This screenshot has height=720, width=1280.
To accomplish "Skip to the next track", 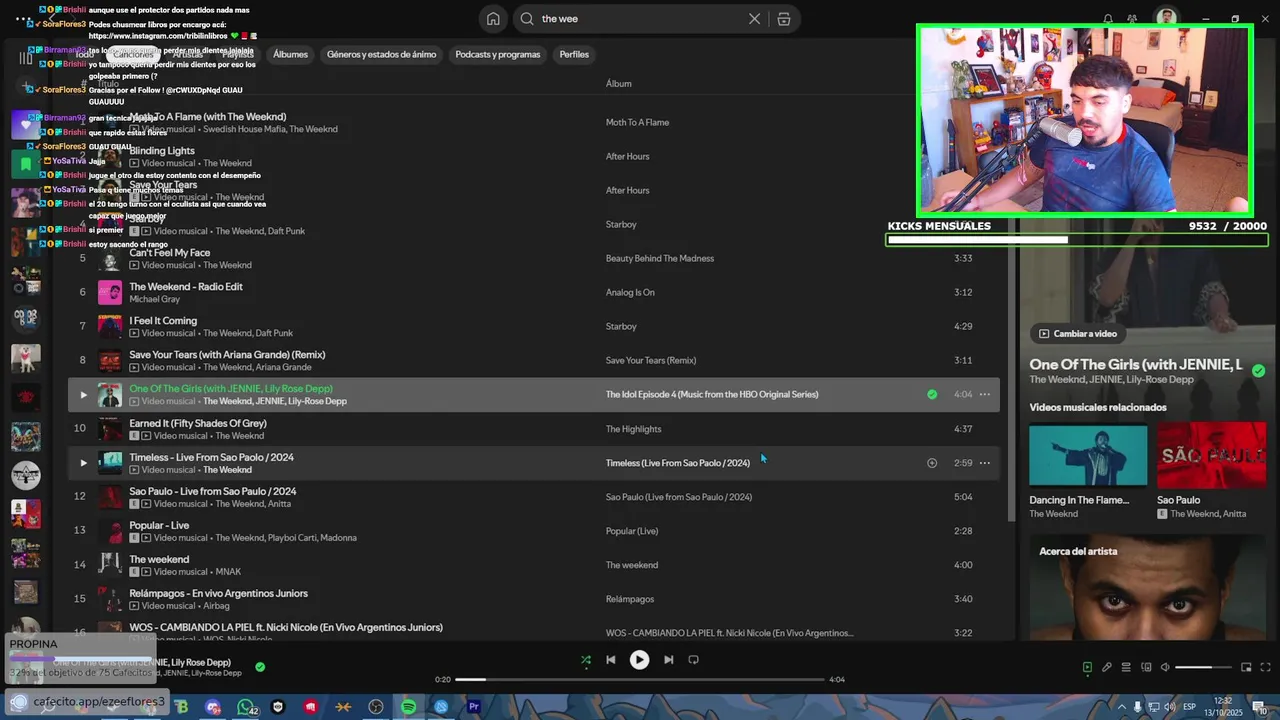I will pos(668,660).
